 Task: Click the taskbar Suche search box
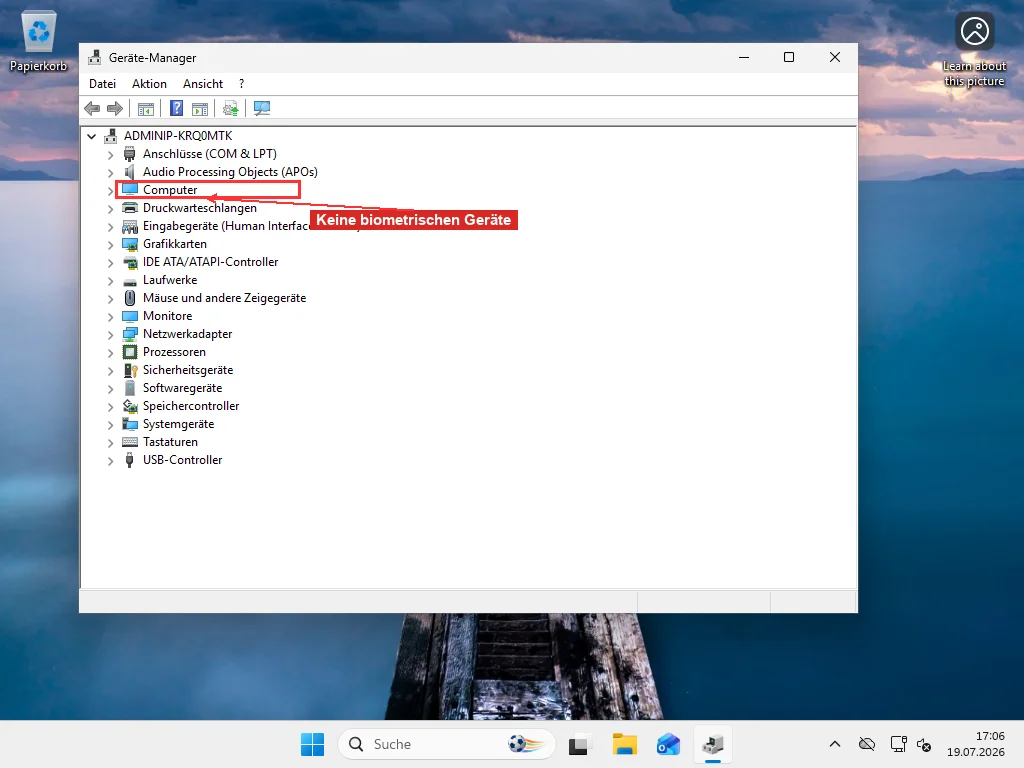pyautogui.click(x=447, y=744)
